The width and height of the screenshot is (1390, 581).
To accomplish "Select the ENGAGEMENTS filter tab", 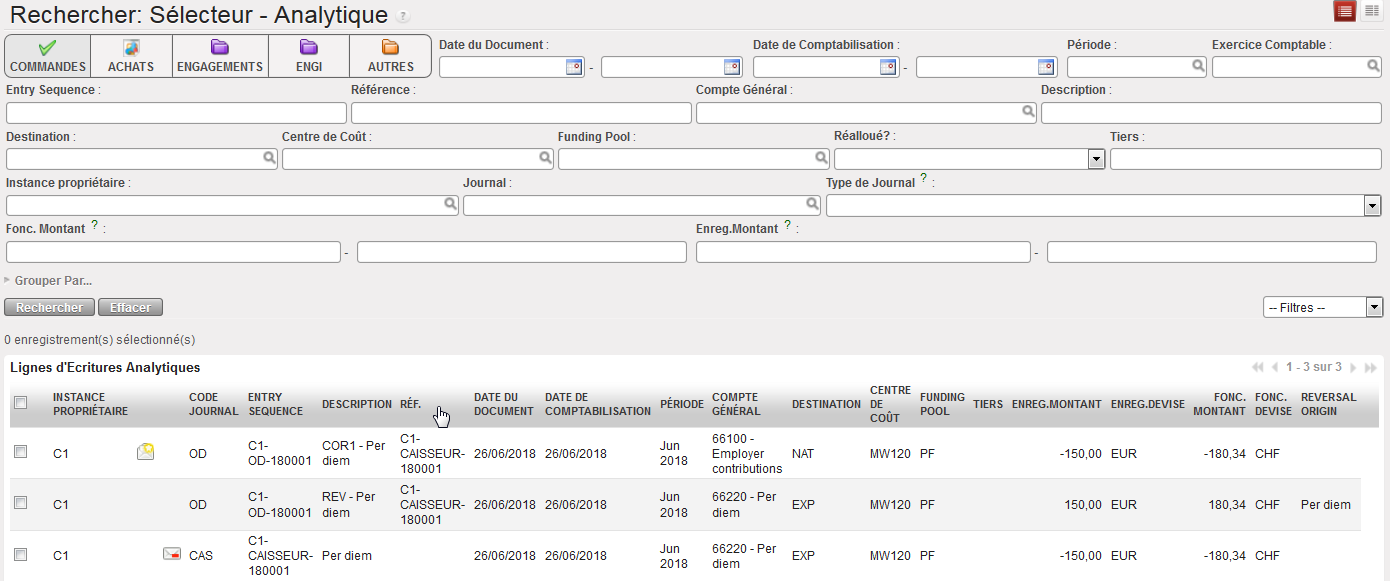I will click(219, 57).
